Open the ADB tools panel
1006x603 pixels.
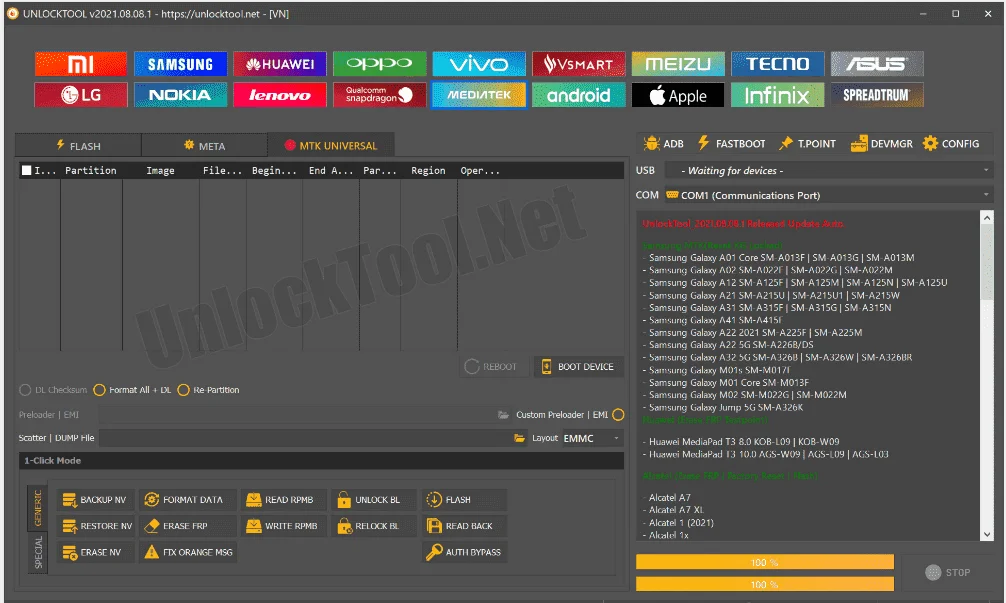[664, 144]
